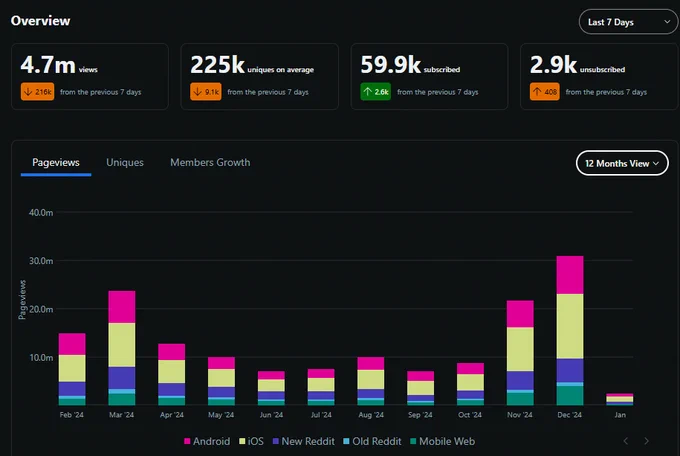
Task: Switch to the Pageviews tab
Action: (x=56, y=163)
